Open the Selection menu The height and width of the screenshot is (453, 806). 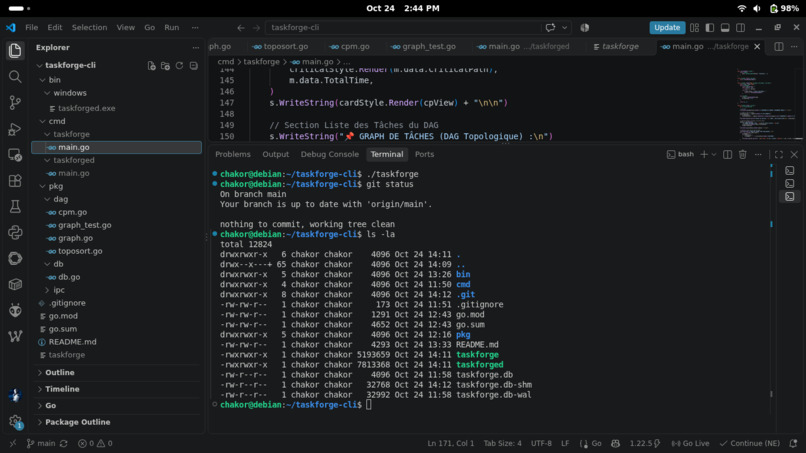click(89, 28)
